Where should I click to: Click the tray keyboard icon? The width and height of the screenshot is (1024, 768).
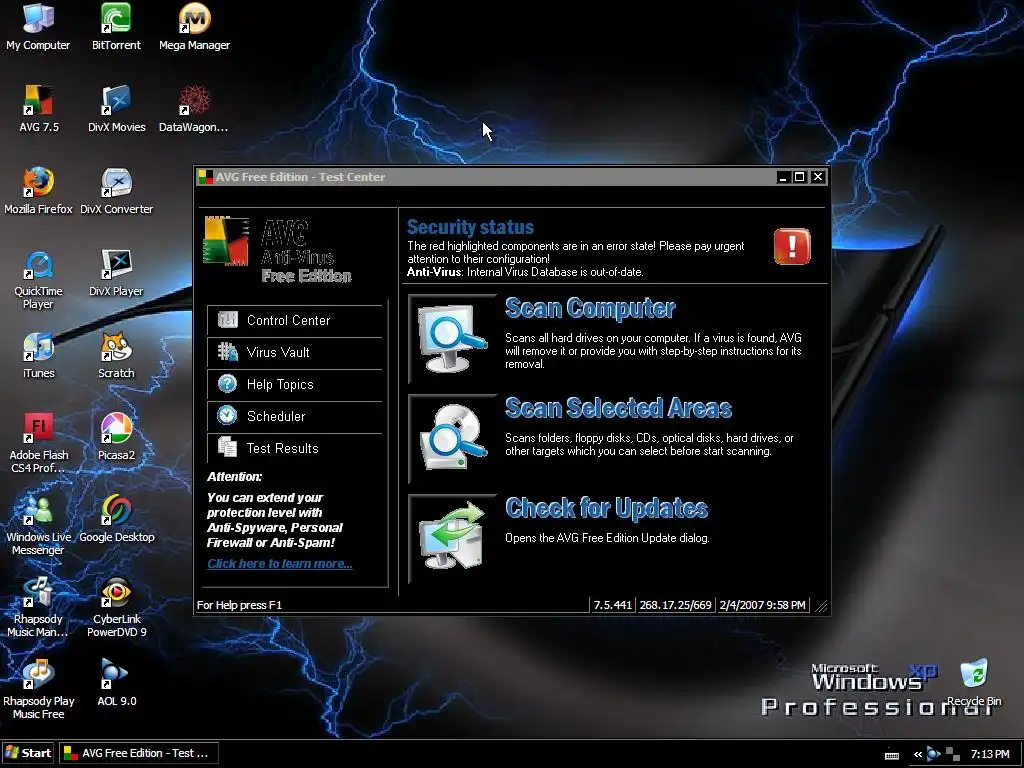[891, 755]
